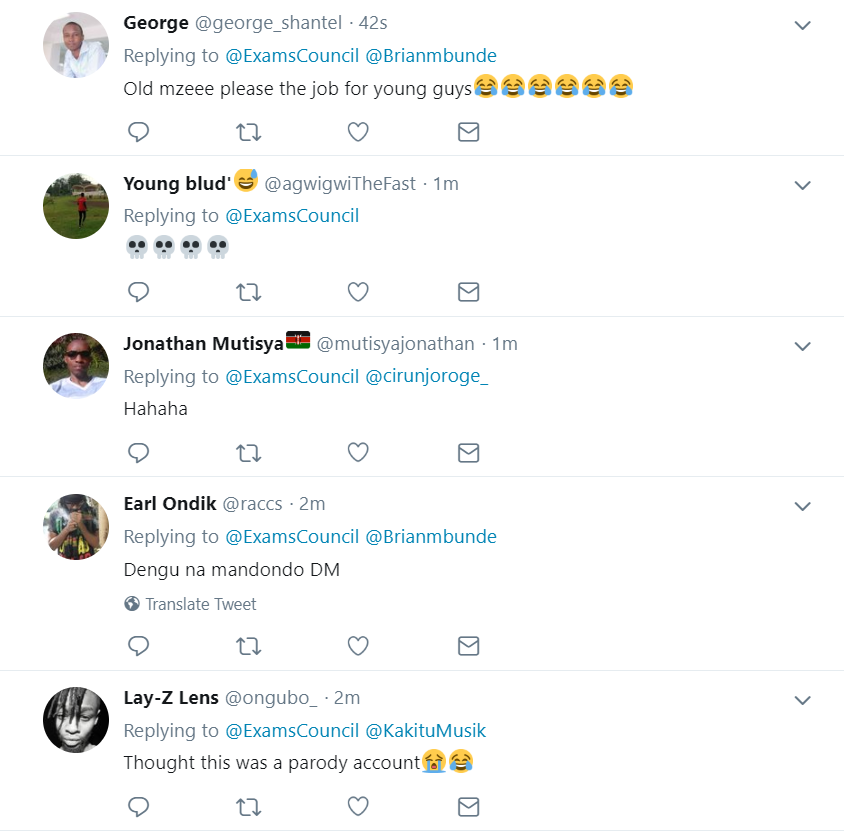Send Jonathan Mutisya's tweet via DM icon
Image resolution: width=844 pixels, height=831 pixels.
(x=468, y=452)
